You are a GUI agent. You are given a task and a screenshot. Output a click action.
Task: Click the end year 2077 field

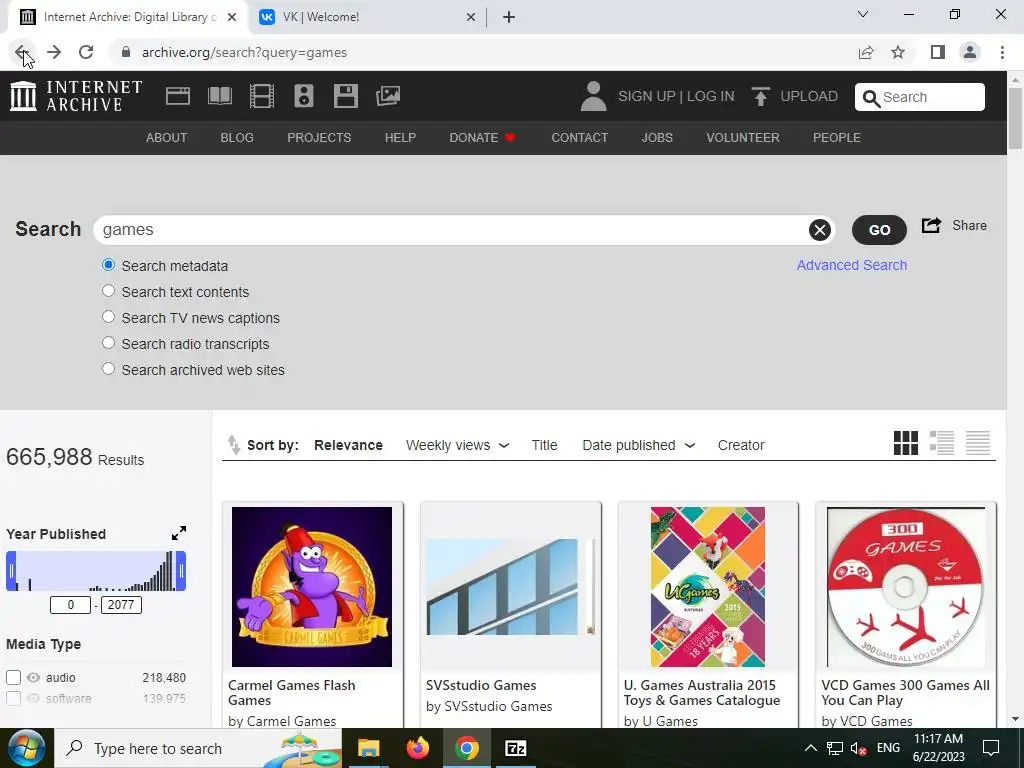tap(121, 605)
